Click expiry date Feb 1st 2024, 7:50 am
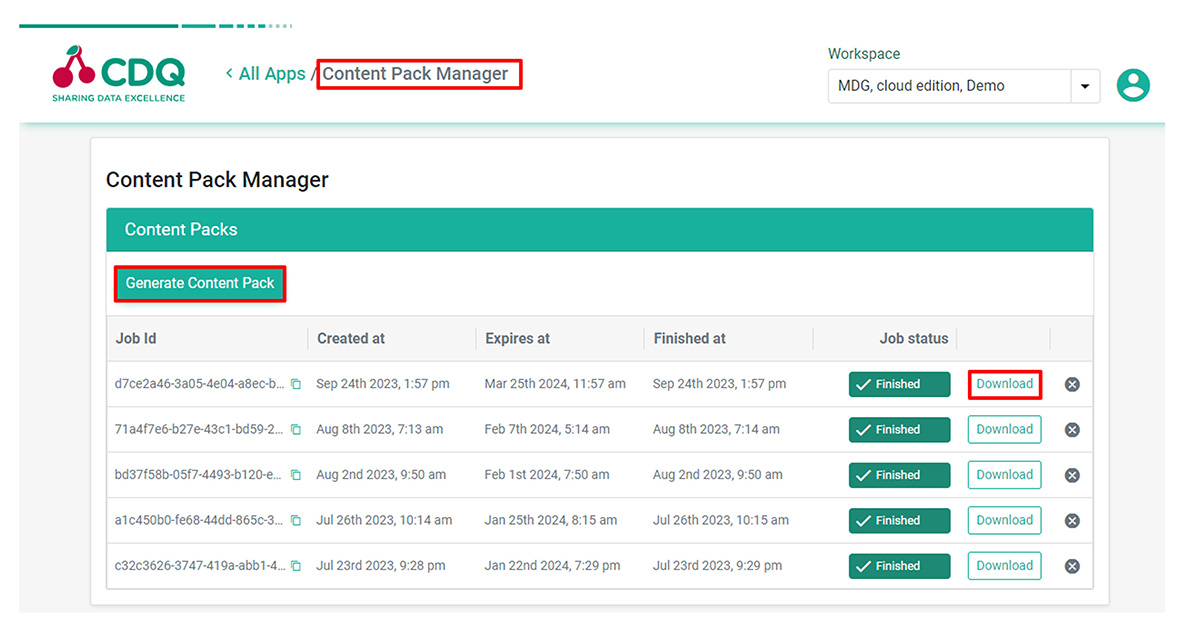Screen dimensions: 1200x637 click(x=547, y=475)
